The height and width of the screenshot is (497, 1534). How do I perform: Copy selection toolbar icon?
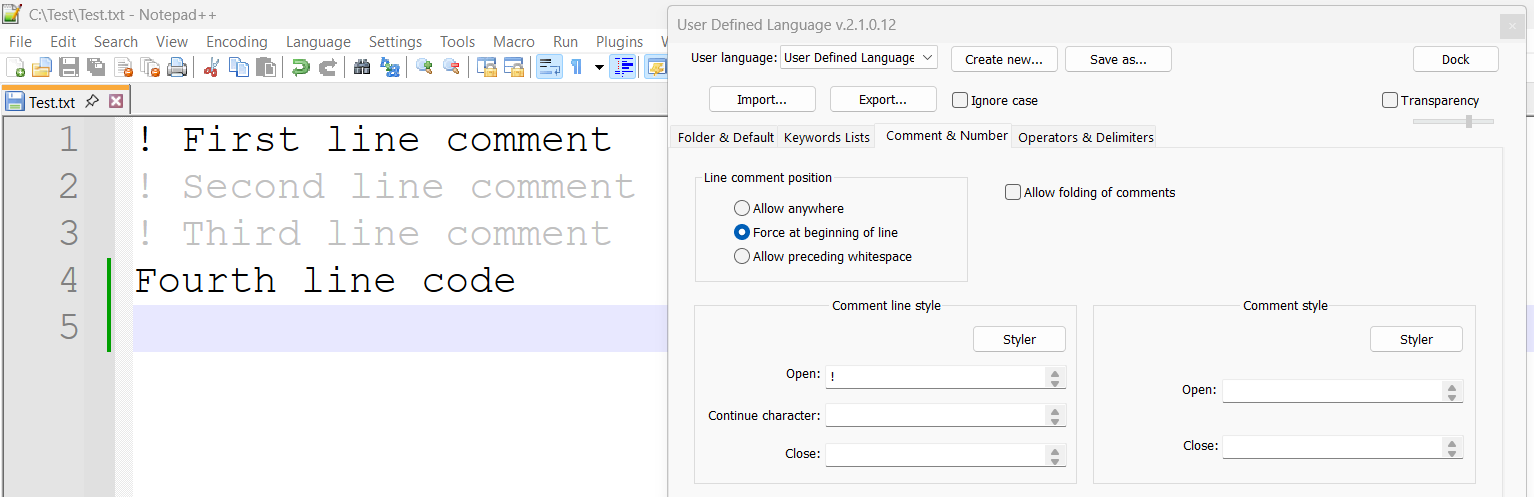coord(239,68)
